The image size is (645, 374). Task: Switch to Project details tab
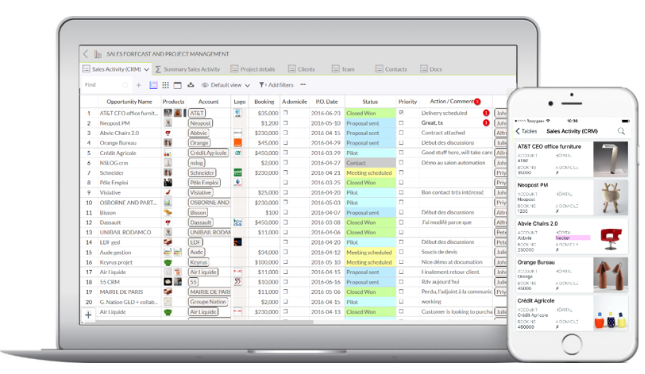(x=253, y=70)
